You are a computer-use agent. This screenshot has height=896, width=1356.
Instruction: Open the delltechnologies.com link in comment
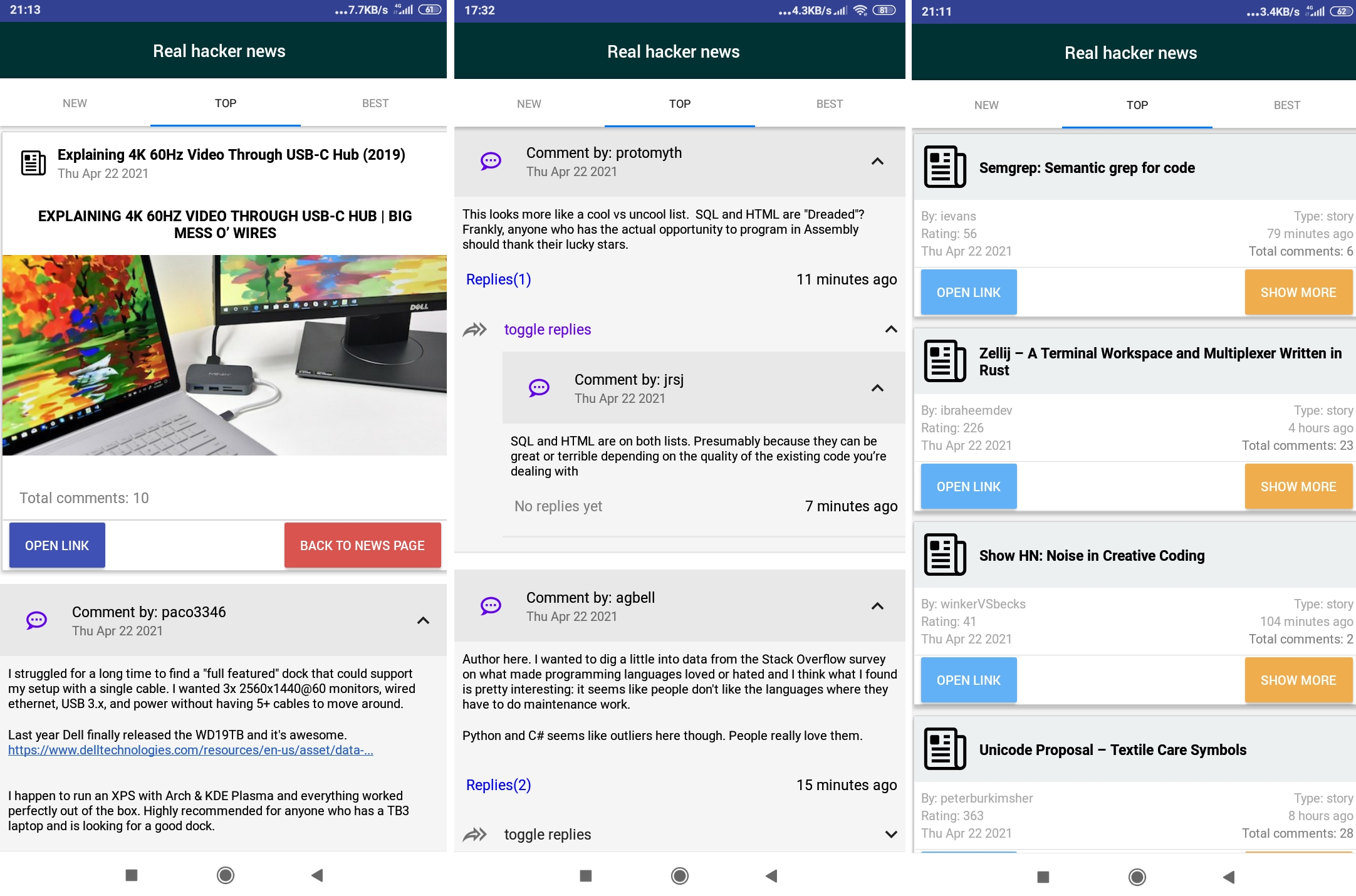[190, 750]
